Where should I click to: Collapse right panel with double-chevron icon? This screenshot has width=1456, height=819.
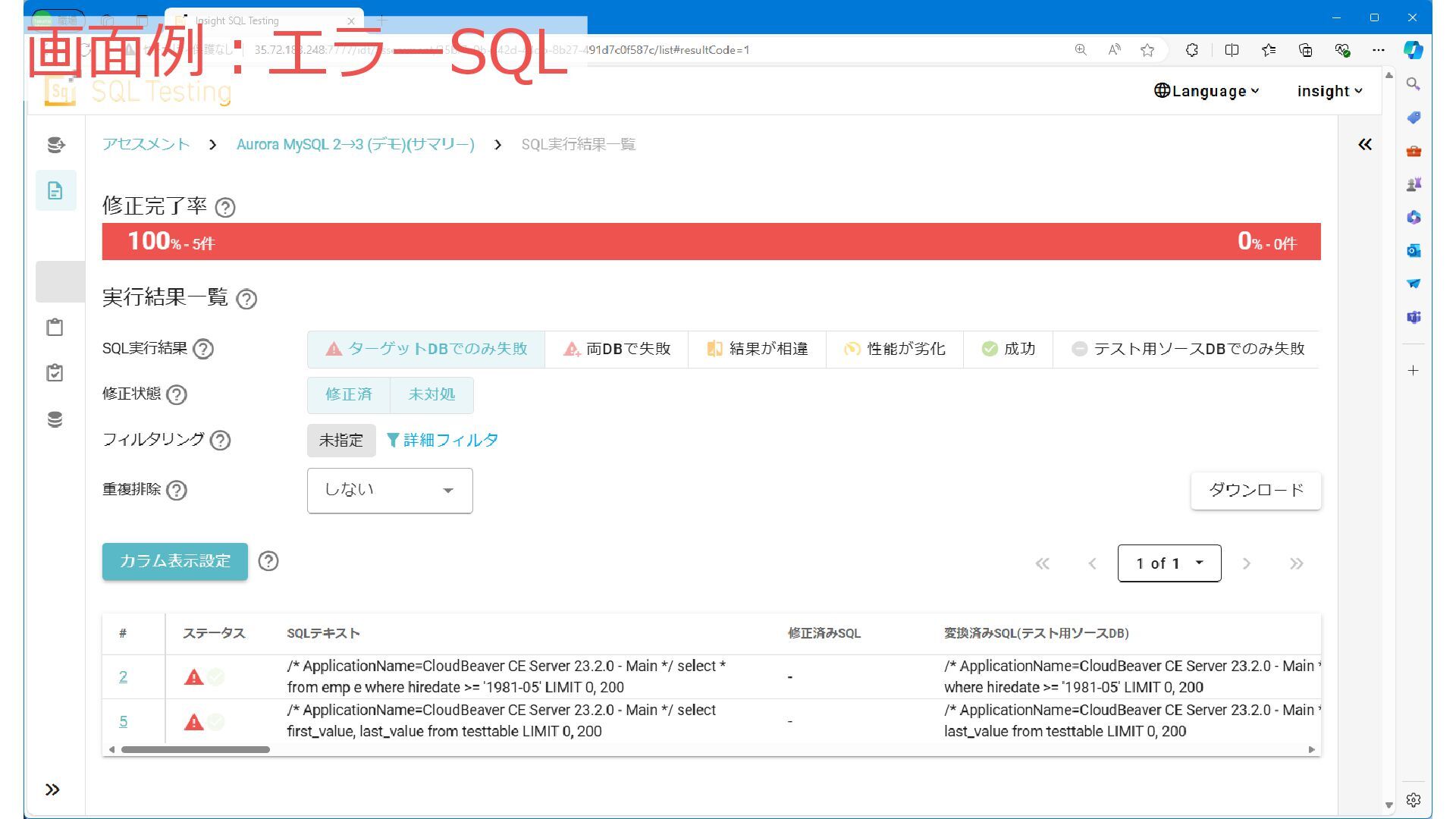point(1365,144)
